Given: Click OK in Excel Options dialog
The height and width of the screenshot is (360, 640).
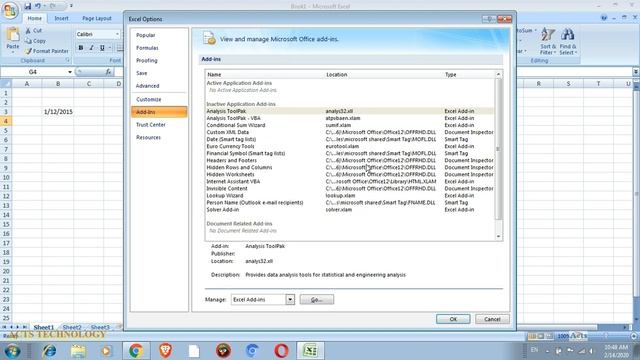Looking at the screenshot, I should point(453,319).
